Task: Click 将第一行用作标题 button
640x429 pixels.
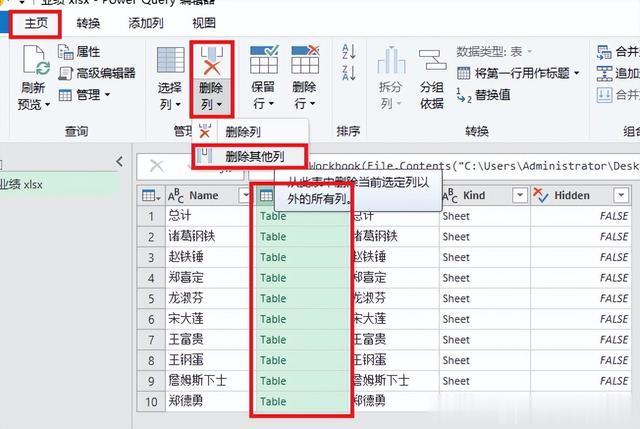Action: [x=513, y=73]
